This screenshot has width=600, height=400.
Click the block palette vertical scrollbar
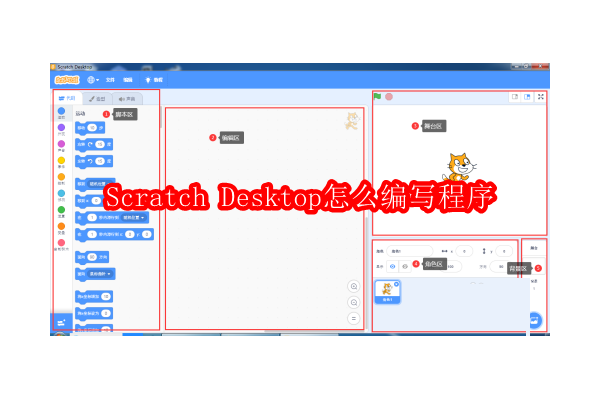(x=160, y=119)
